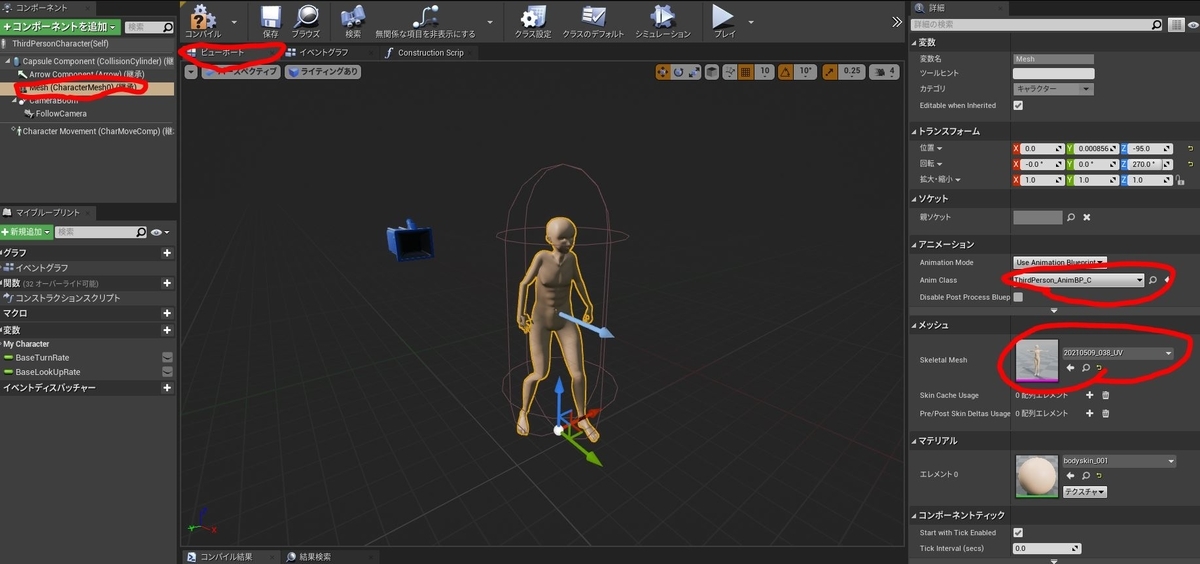
Task: Click the 新規追加 button in My Blueprint
Action: pos(25,232)
